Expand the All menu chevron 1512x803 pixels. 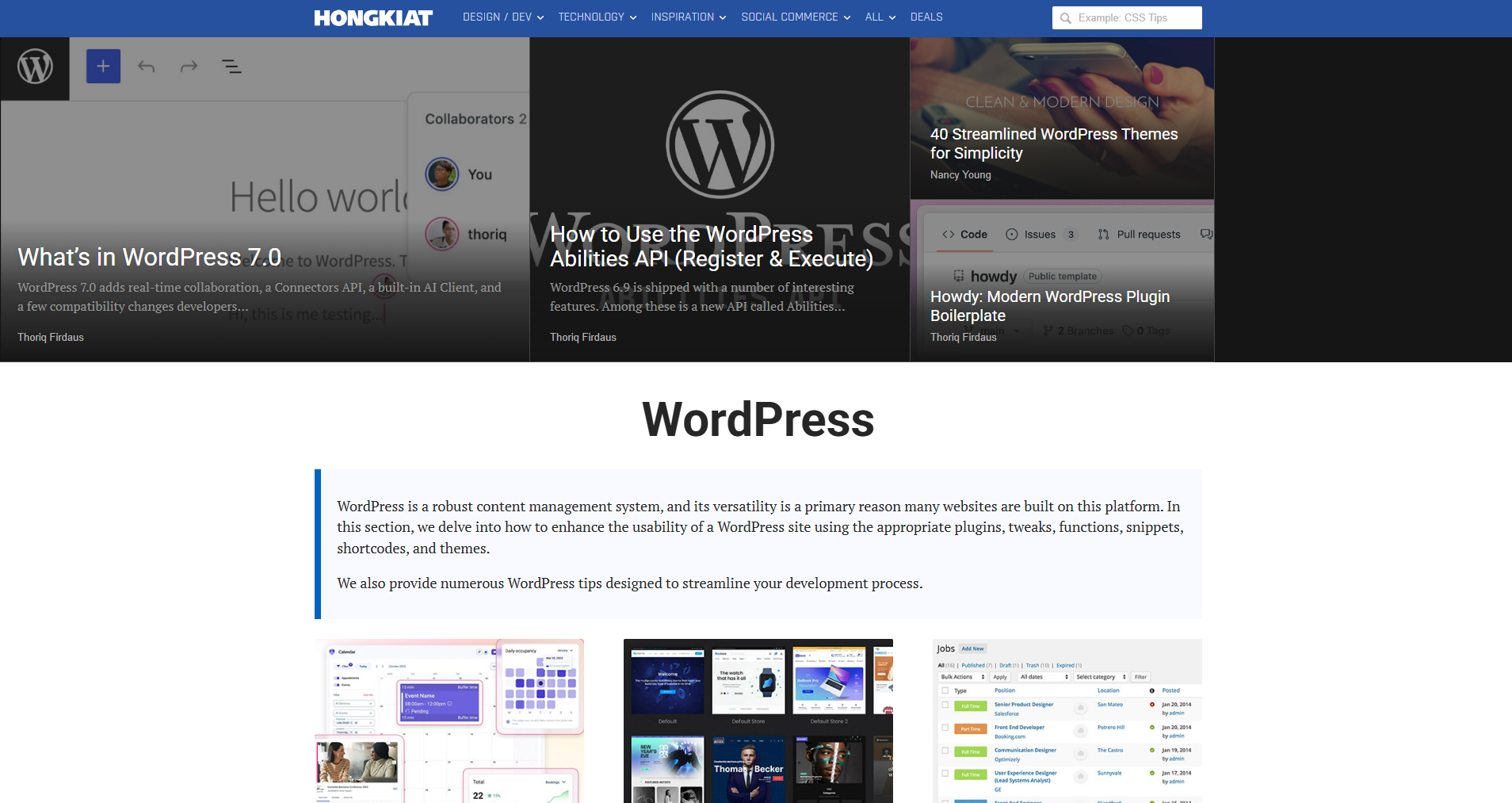tap(892, 17)
